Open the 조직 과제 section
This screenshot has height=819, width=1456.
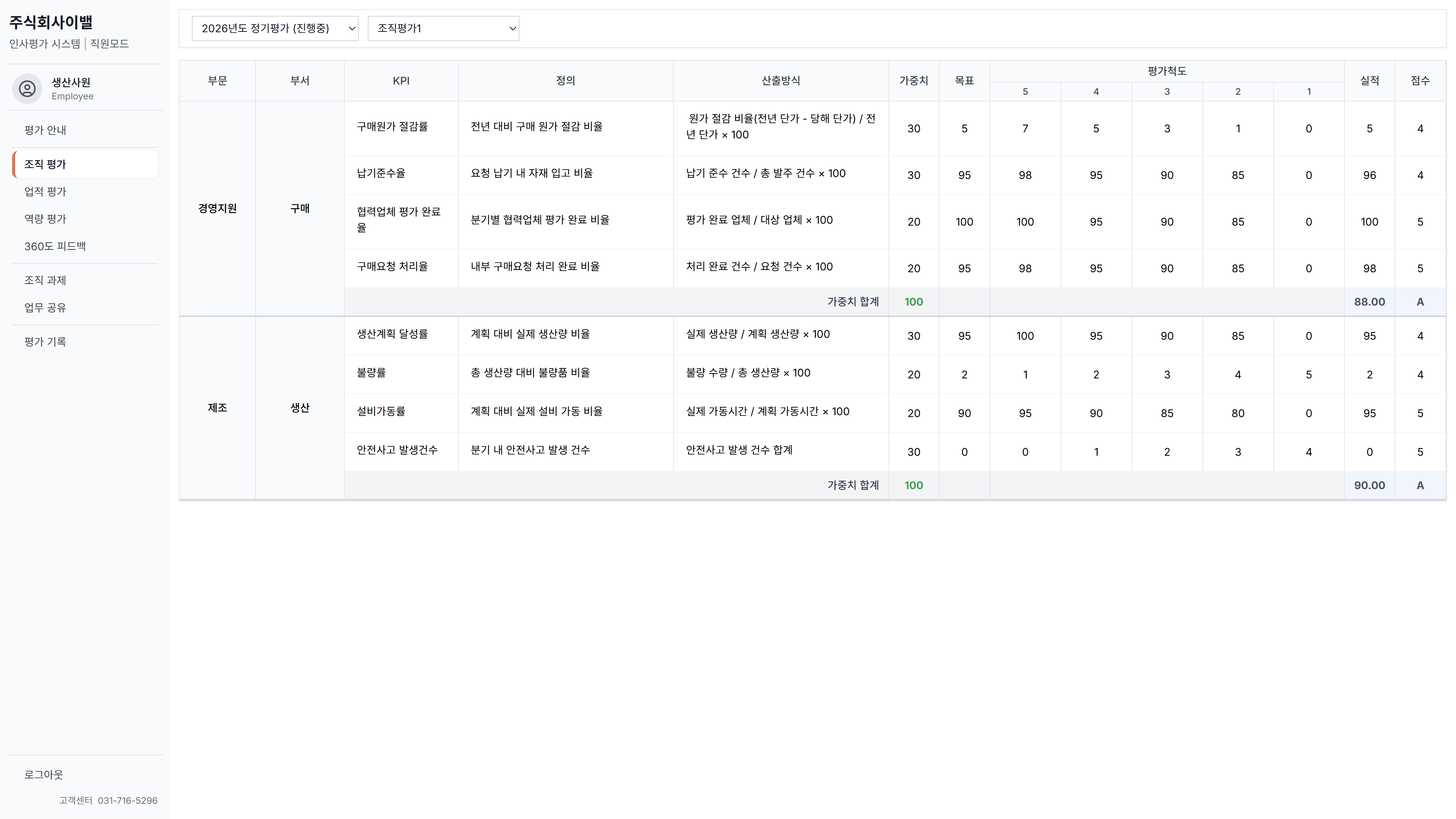45,280
